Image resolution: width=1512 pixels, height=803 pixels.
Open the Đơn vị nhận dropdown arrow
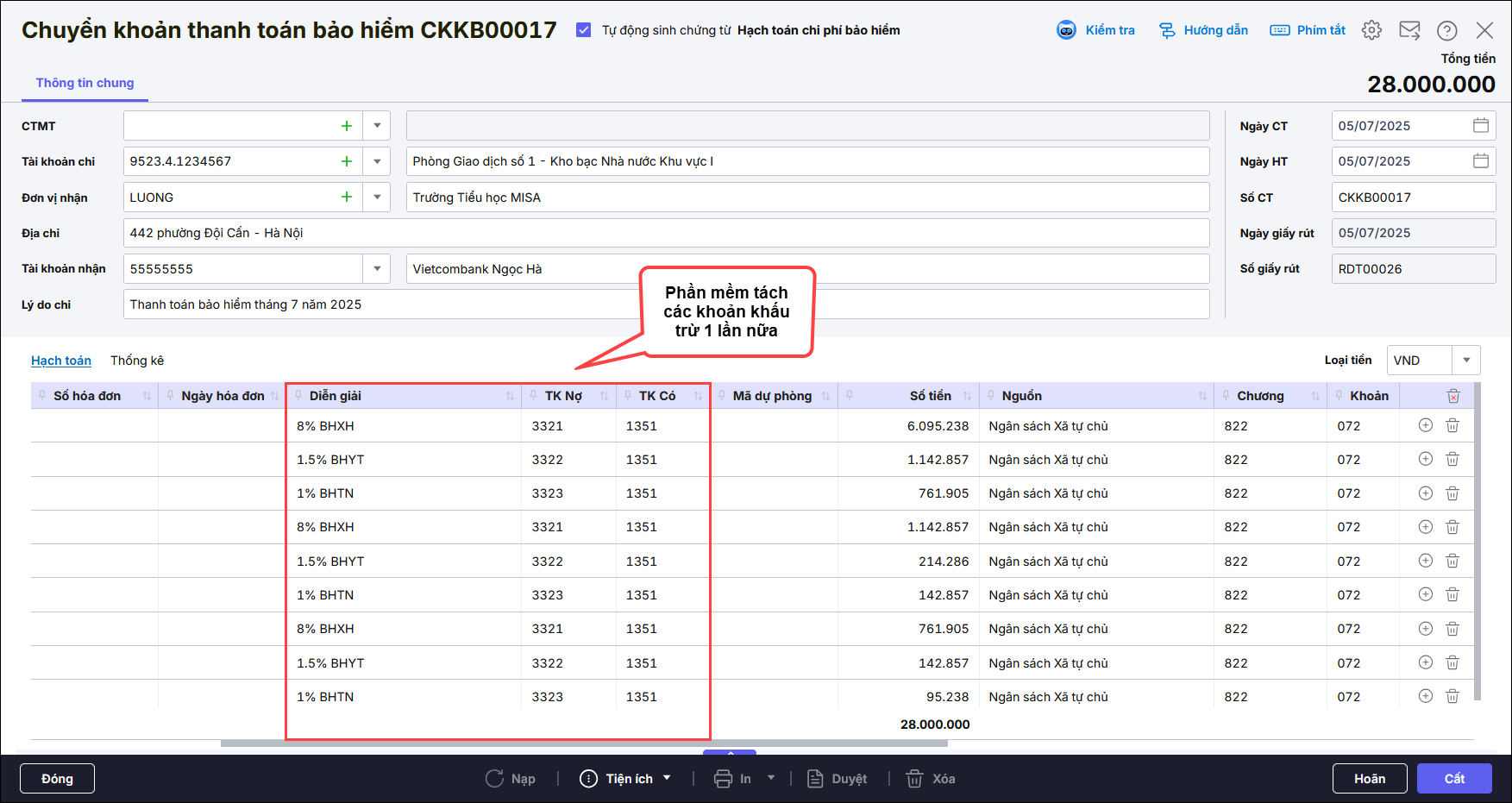click(x=377, y=198)
